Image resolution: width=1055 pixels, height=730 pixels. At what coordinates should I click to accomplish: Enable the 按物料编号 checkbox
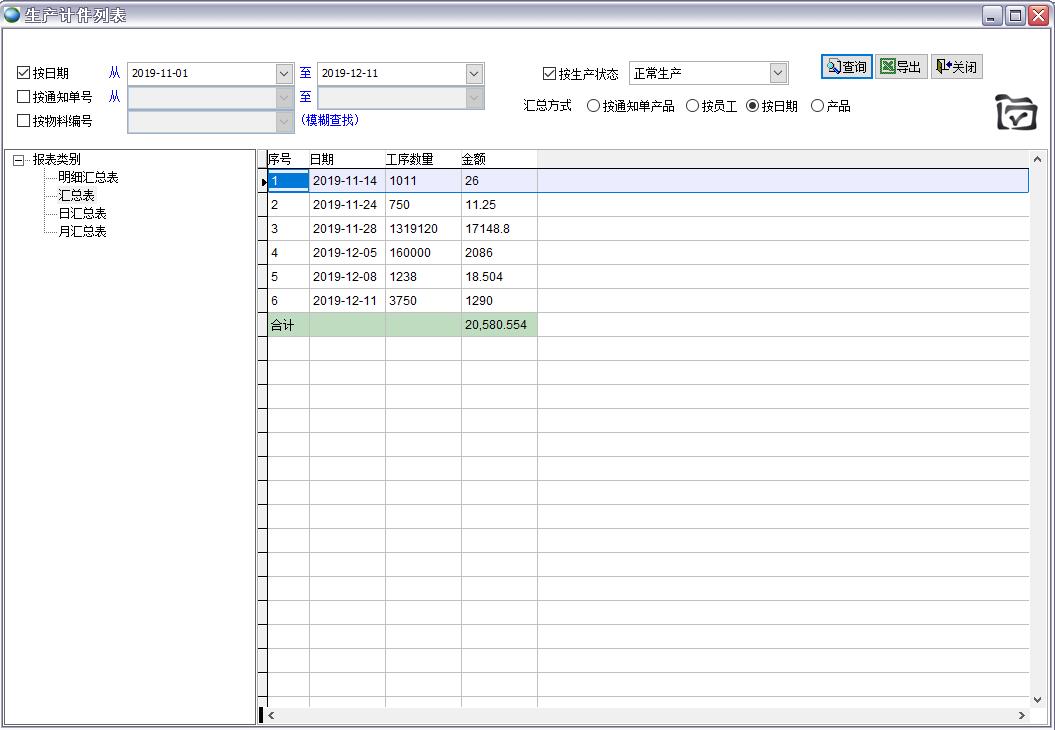tap(24, 121)
